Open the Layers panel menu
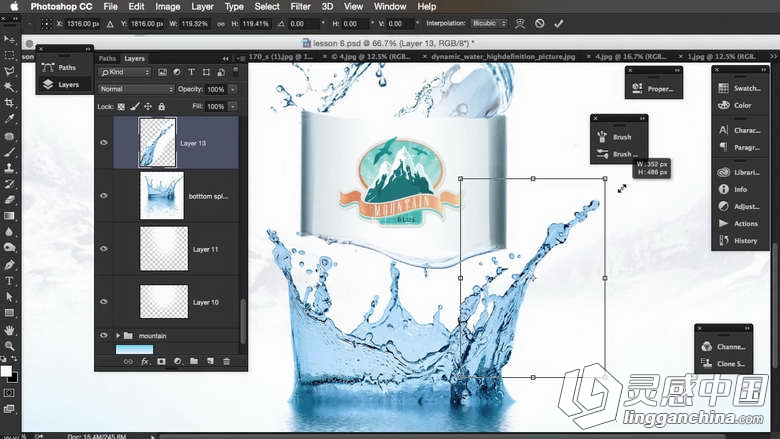The image size is (780, 439). pos(241,59)
